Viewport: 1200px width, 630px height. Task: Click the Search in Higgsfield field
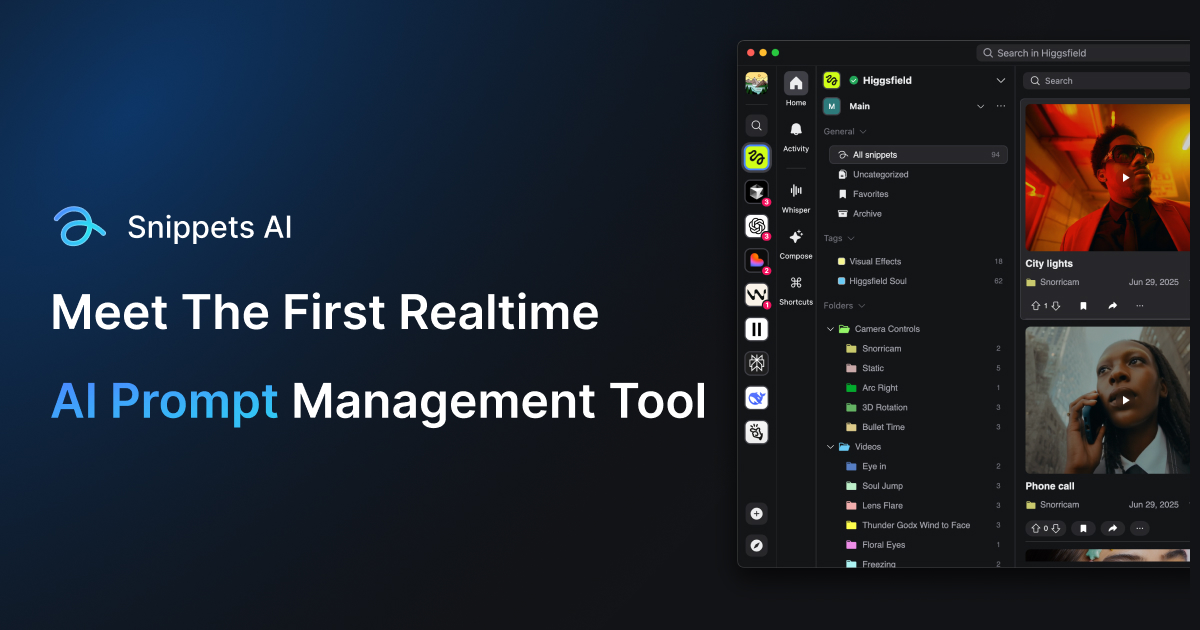coord(1083,53)
